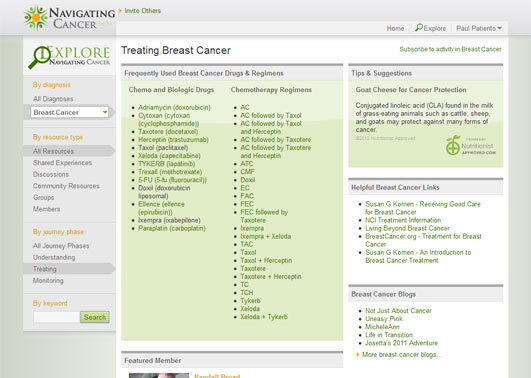Open the Breast Cancer diagnosis dropdown

[x=69, y=112]
